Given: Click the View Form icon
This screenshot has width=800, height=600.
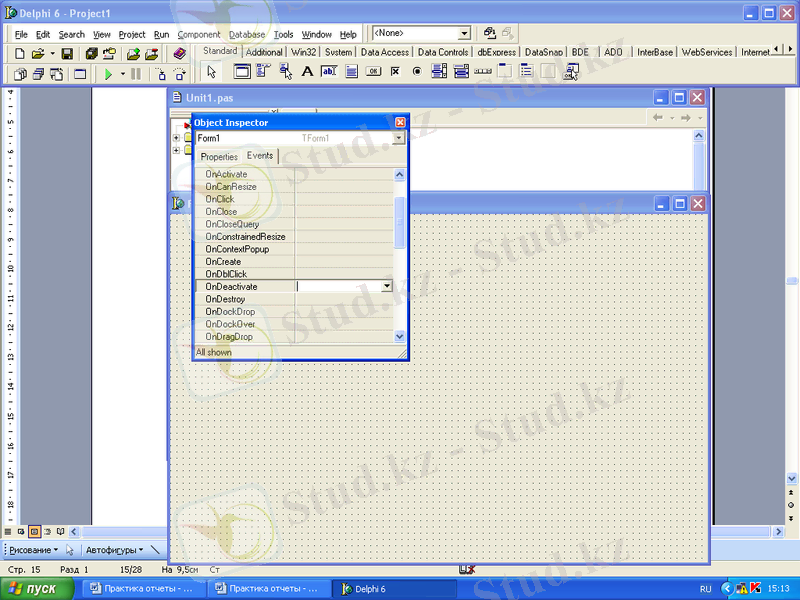Looking at the screenshot, I should tap(38, 74).
